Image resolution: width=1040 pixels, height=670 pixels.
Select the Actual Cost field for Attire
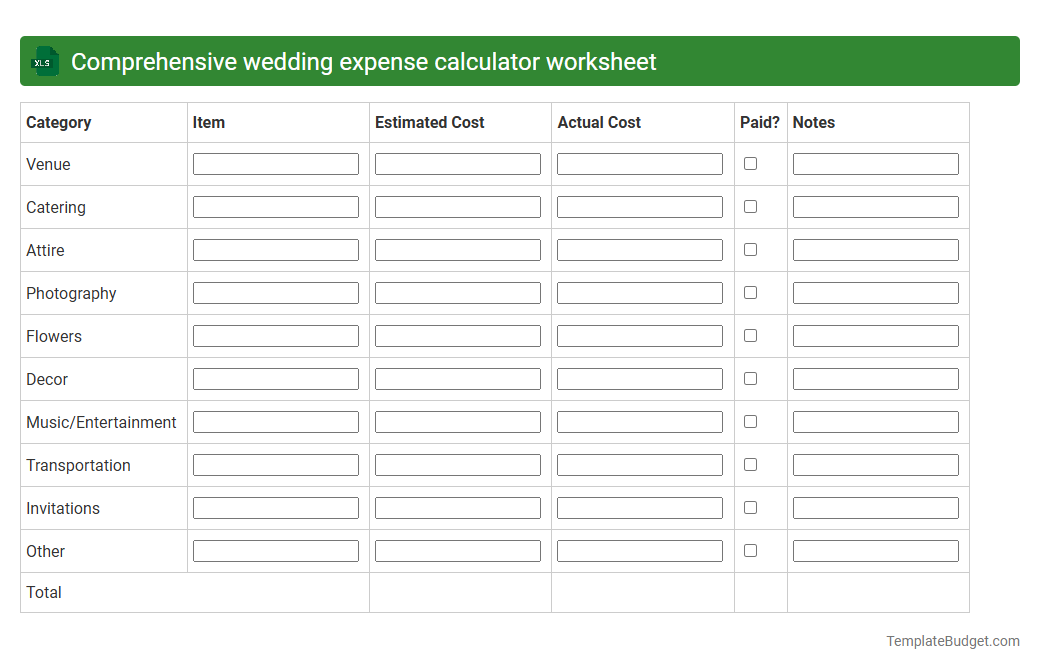pyautogui.click(x=640, y=249)
